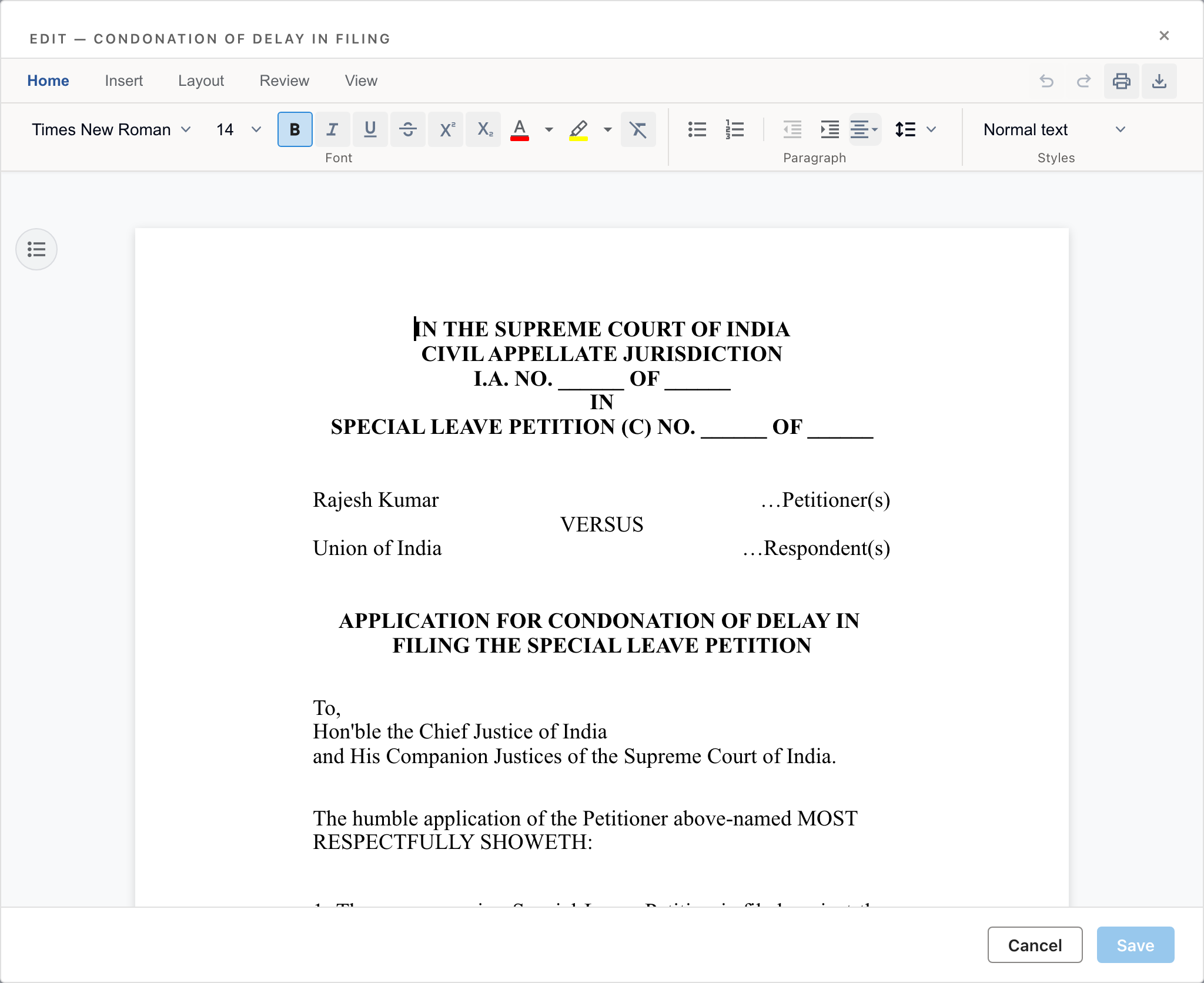The width and height of the screenshot is (1204, 983).
Task: Switch to the Review tab
Action: coord(285,81)
